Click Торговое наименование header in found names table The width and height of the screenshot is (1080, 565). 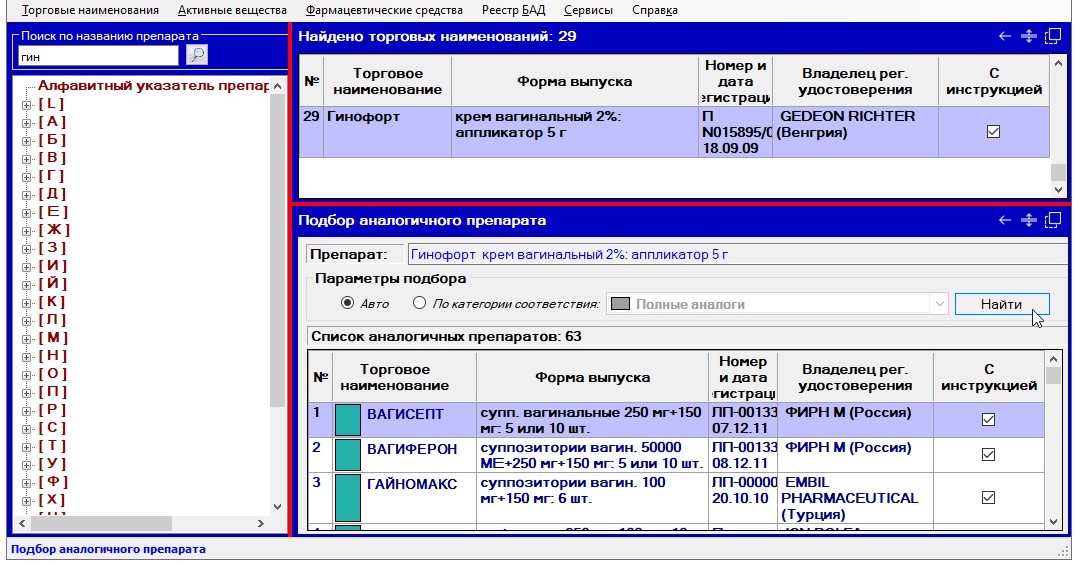[387, 81]
